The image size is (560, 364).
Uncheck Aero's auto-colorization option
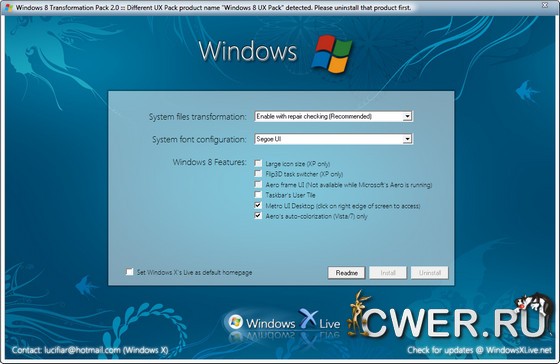click(x=258, y=216)
